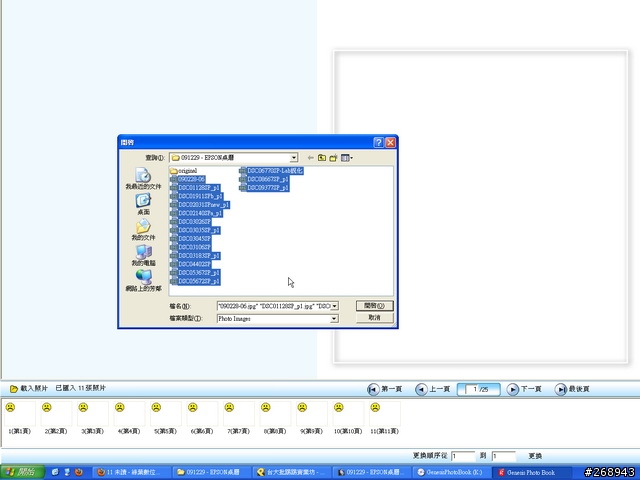The width and height of the screenshot is (640, 480).
Task: Select thumbnail 10(第10頁)
Action: coord(348,417)
